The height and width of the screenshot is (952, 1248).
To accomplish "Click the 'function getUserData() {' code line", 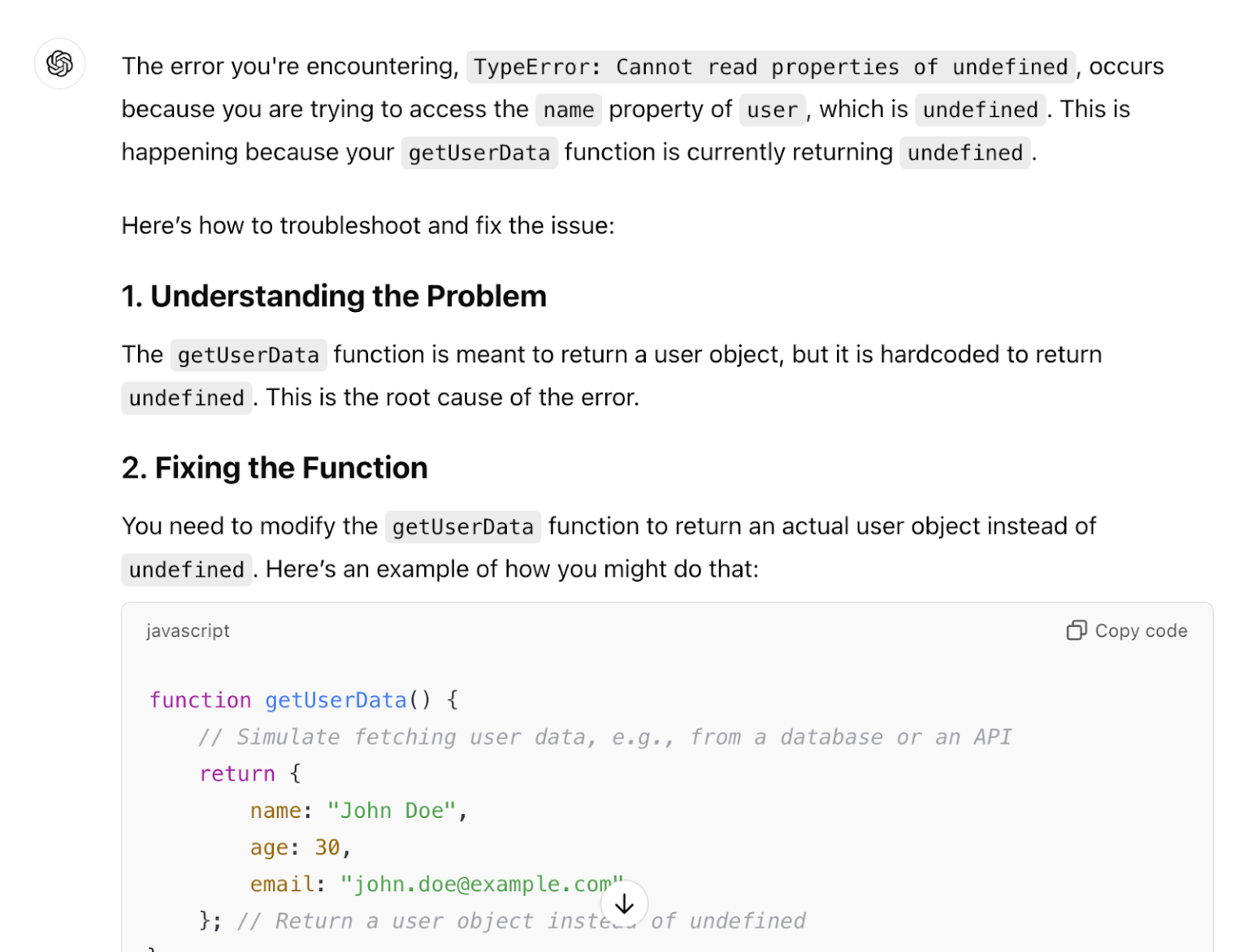I will pyautogui.click(x=304, y=700).
